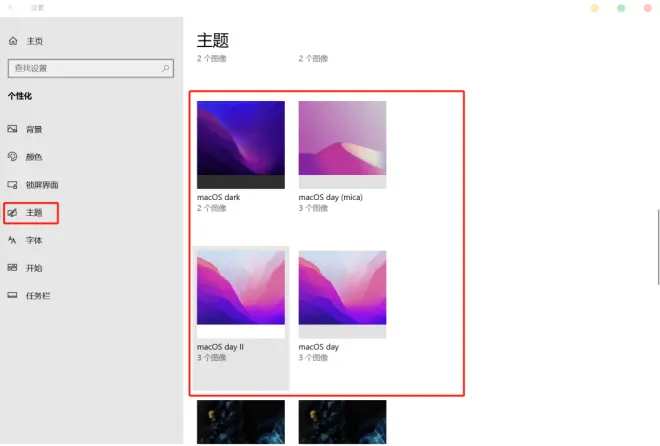This screenshot has height=446, width=660.
Task: Open 锁屏界面 settings page
Action: tap(42, 185)
